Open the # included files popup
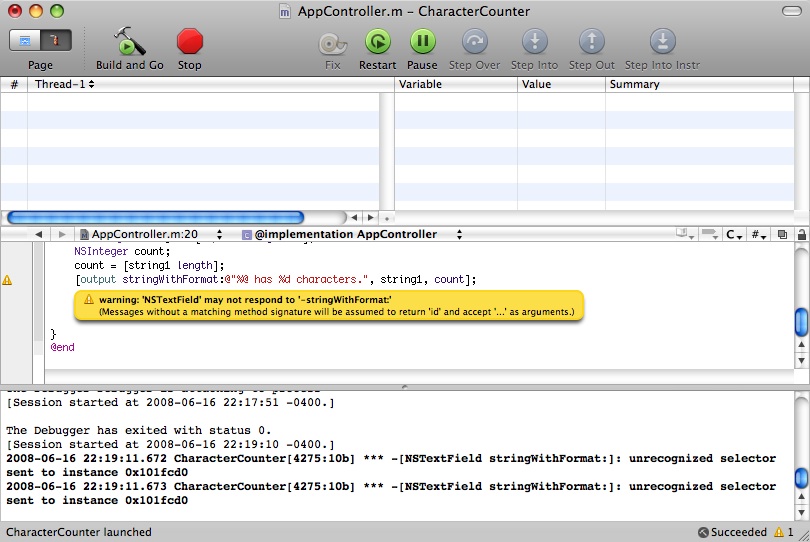Screen dimensions: 810x542 point(758,235)
